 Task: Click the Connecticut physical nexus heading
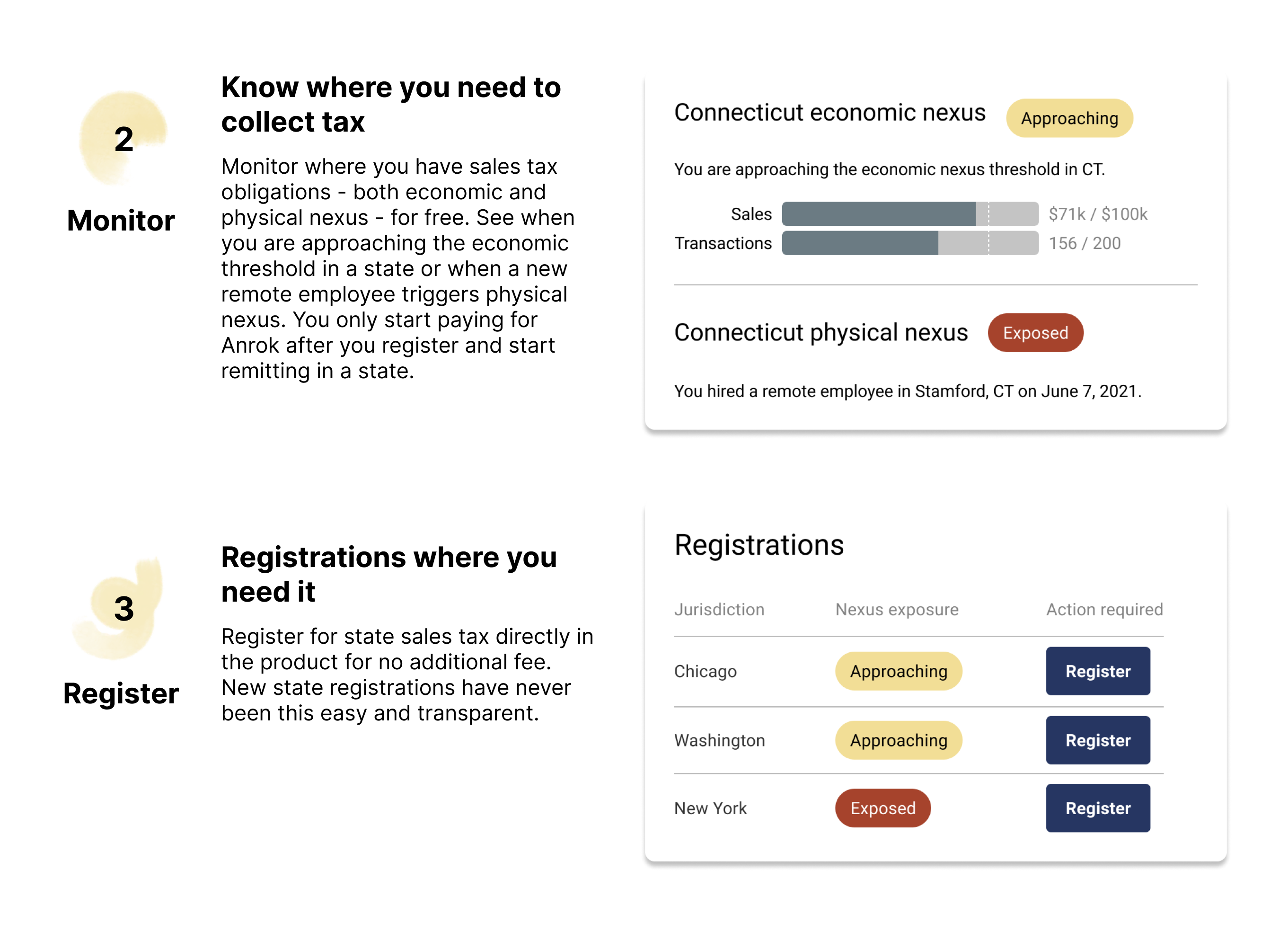click(820, 333)
